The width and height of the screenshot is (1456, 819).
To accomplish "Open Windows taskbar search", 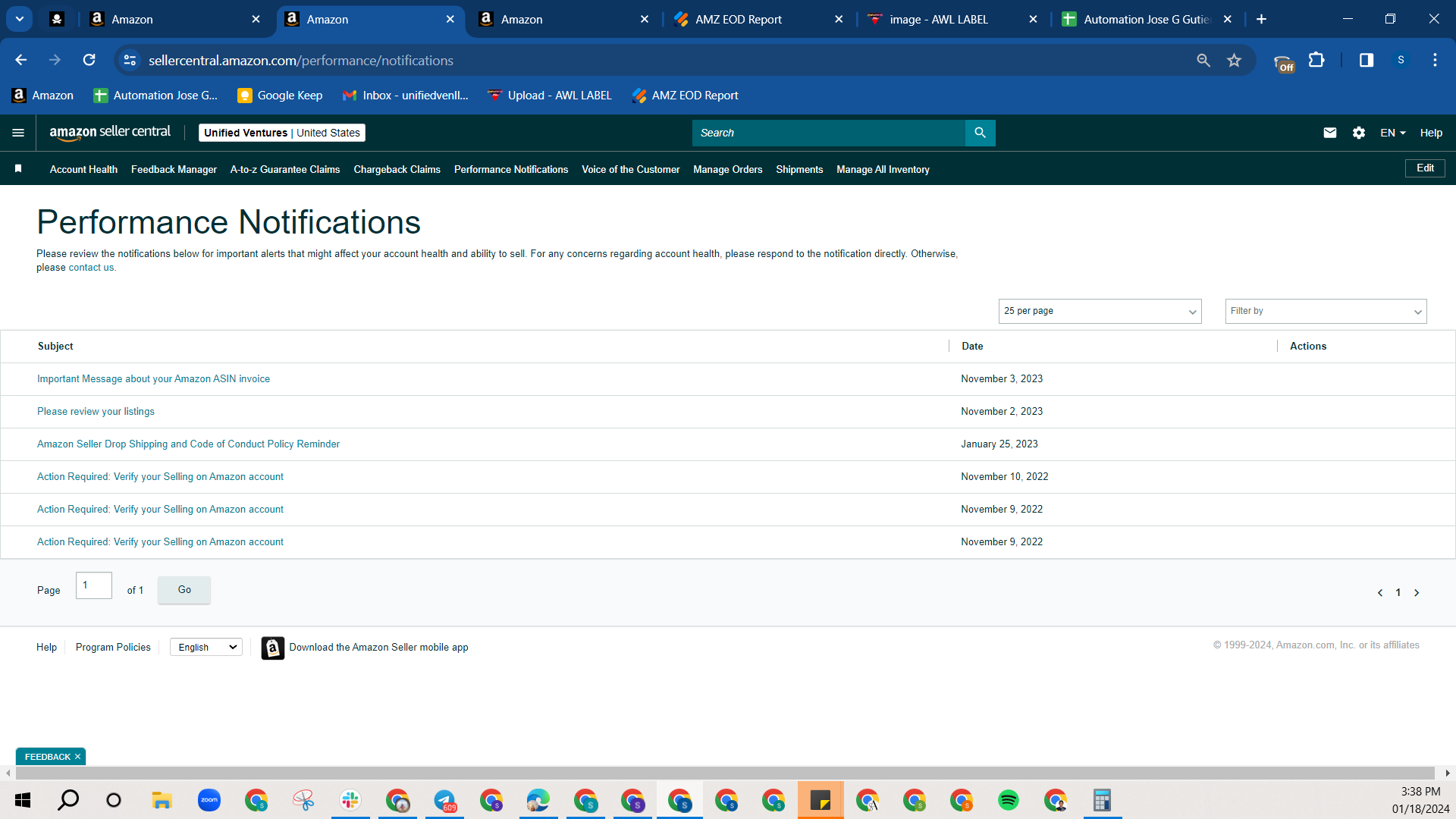I will pyautogui.click(x=68, y=800).
